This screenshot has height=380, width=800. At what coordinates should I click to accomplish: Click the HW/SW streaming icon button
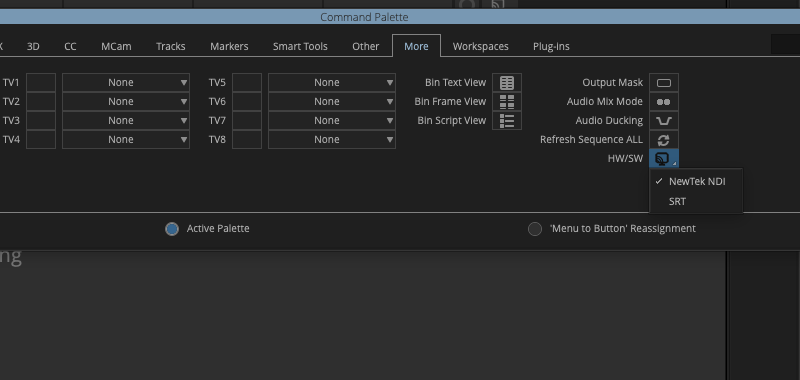point(664,158)
